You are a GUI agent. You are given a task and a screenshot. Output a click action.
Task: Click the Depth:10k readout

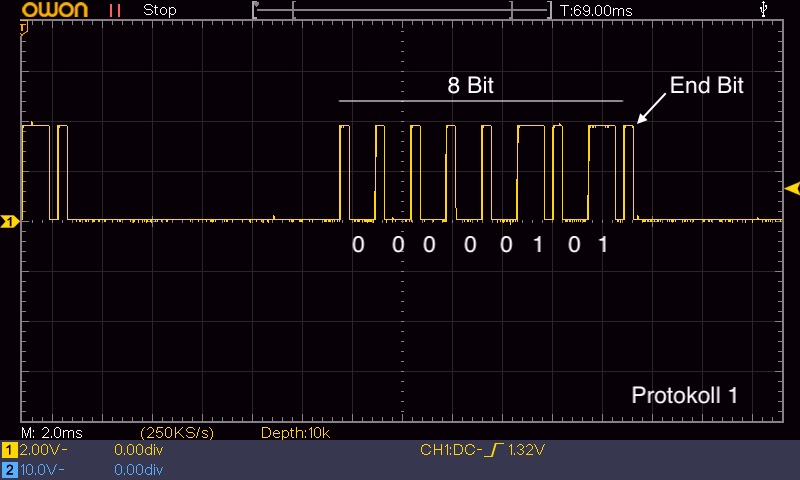[295, 433]
